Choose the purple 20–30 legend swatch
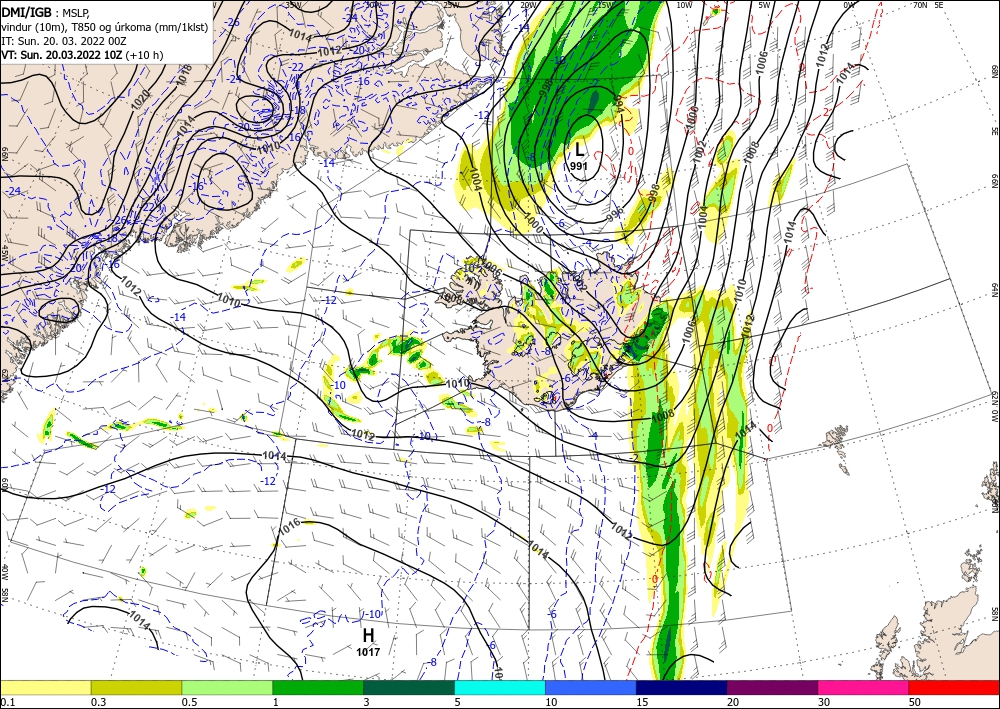 [772, 687]
